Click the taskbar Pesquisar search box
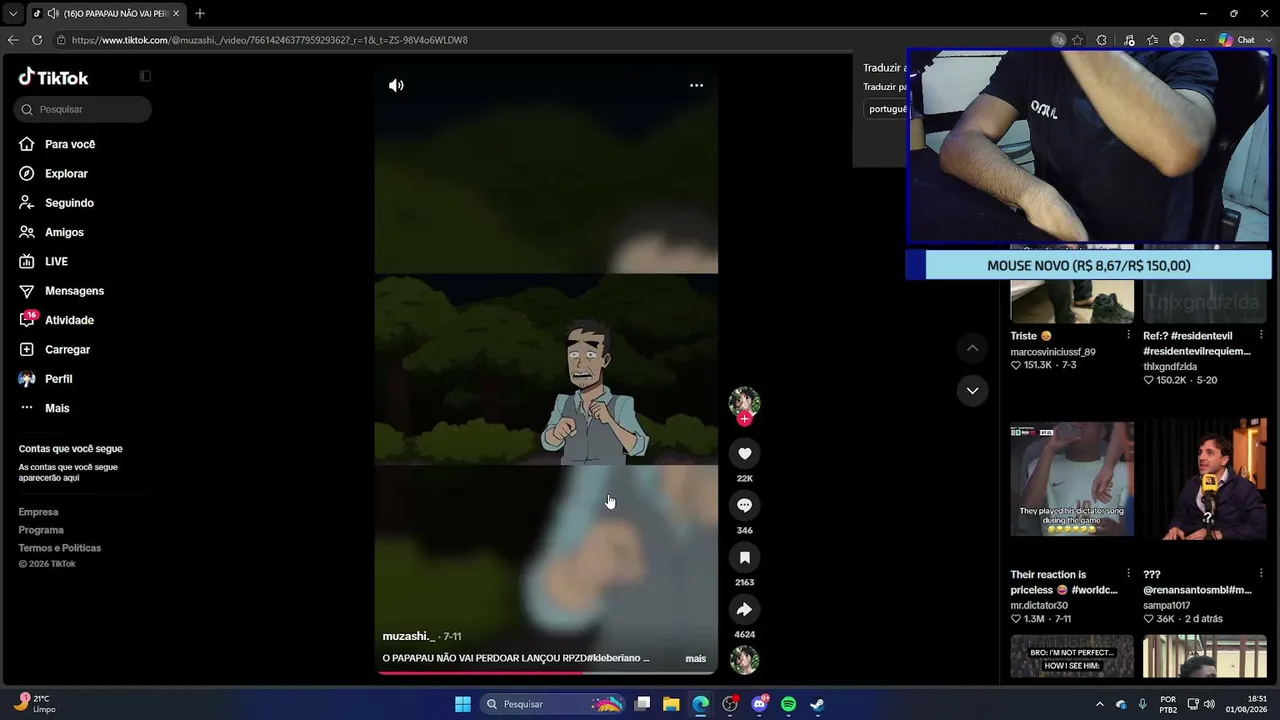 [553, 704]
